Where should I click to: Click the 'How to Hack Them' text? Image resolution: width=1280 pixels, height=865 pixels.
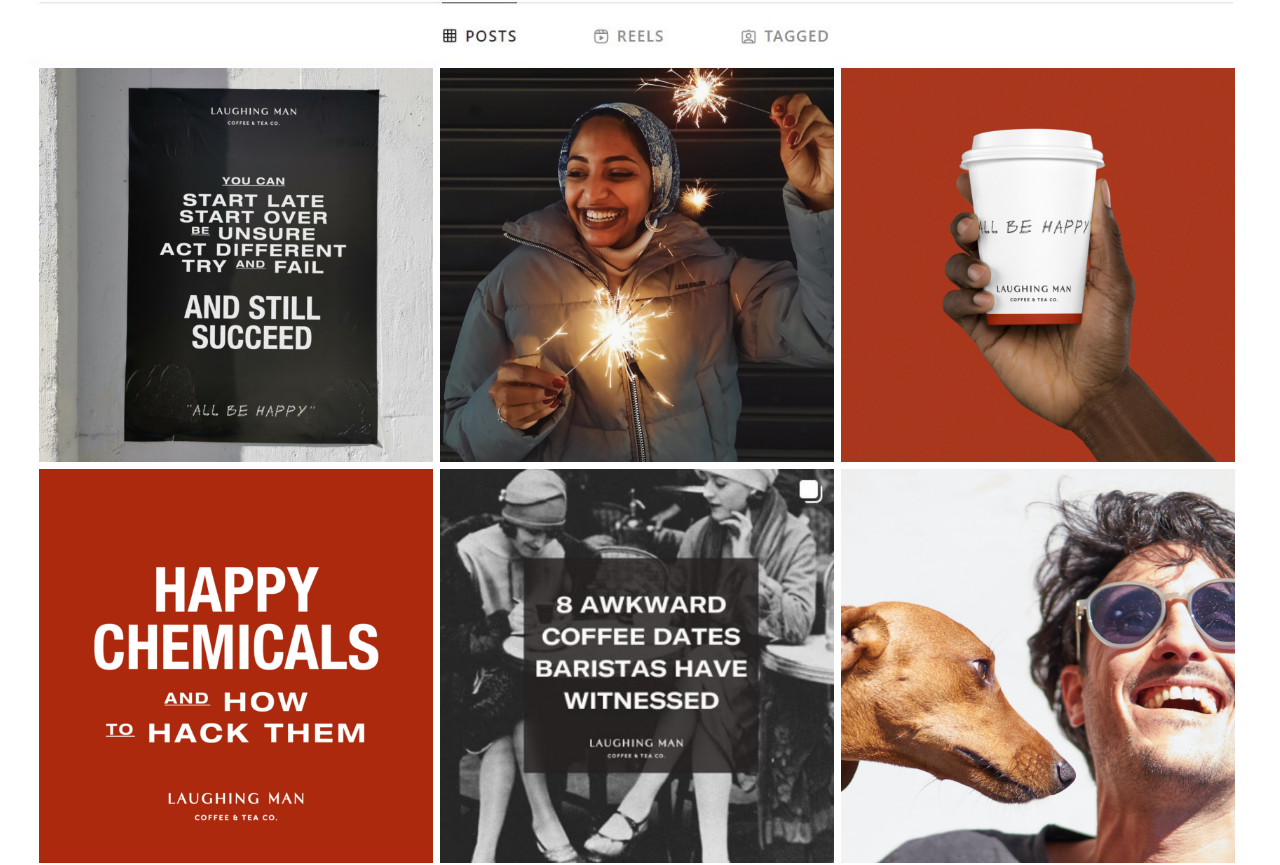point(236,717)
